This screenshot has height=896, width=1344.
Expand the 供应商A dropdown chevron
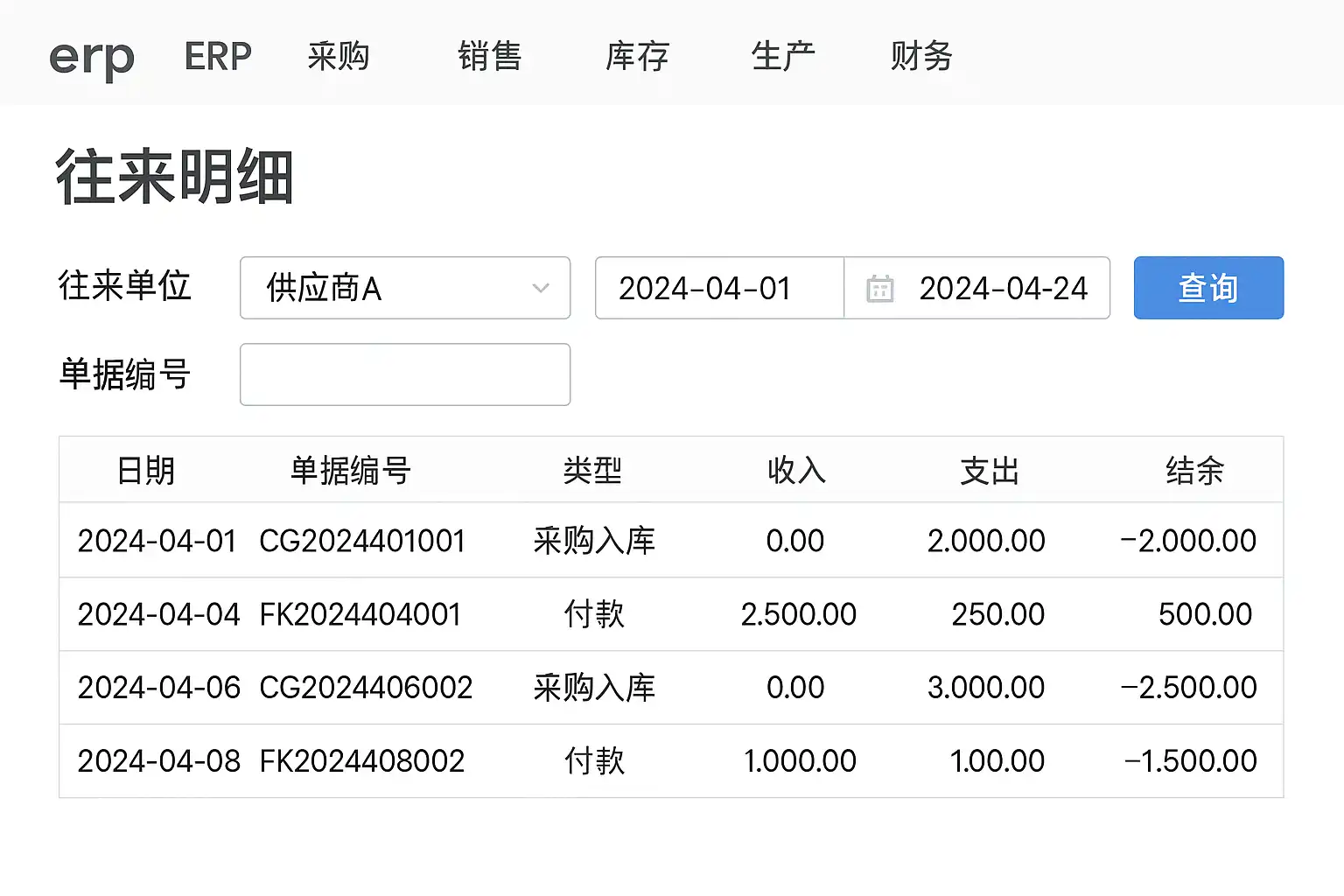(x=541, y=288)
